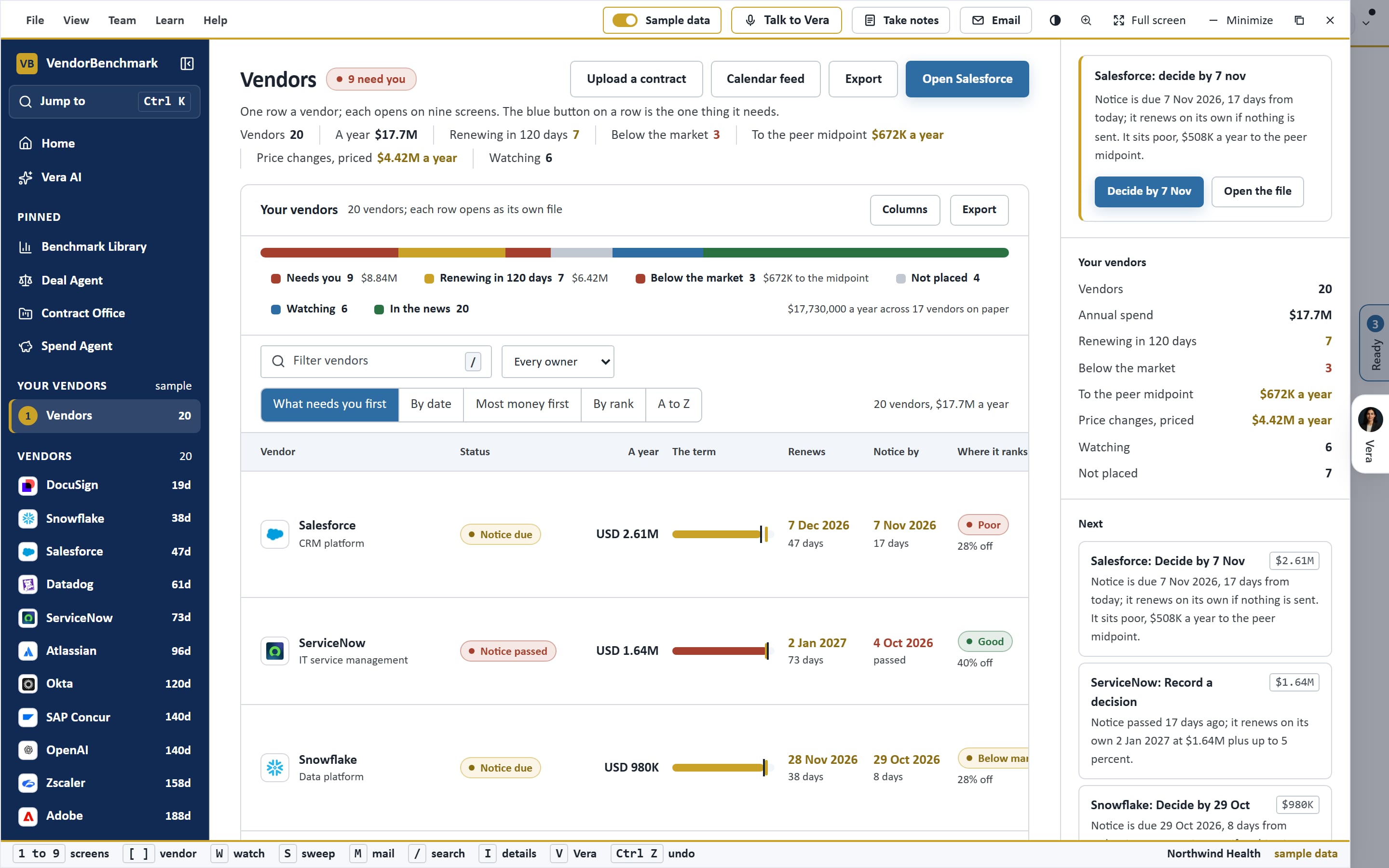This screenshot has width=1389, height=868.
Task: Open the Deal Agent pinned item
Action: click(105, 280)
